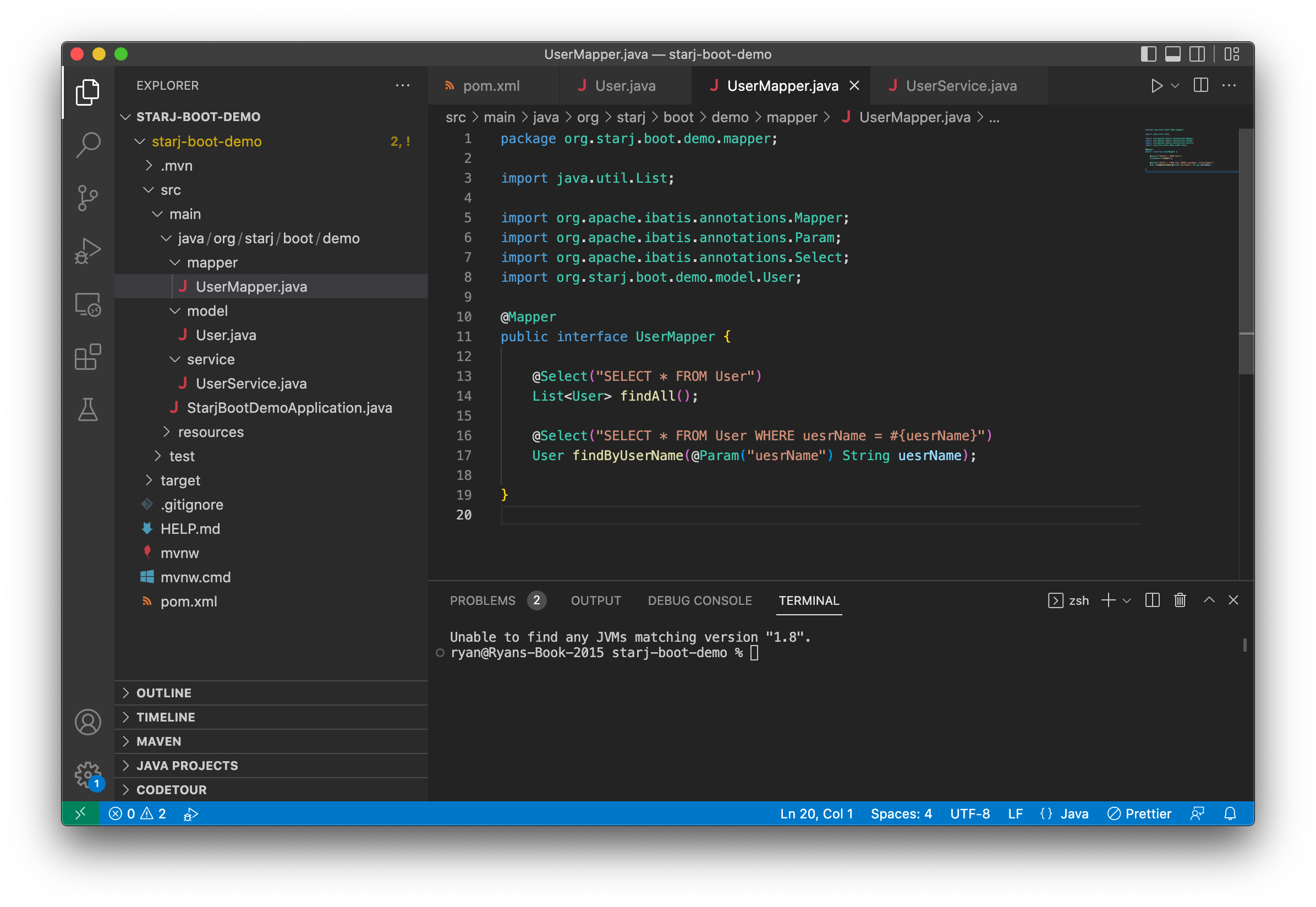1316x907 pixels.
Task: Switch to the UserService.java tab
Action: 961,86
